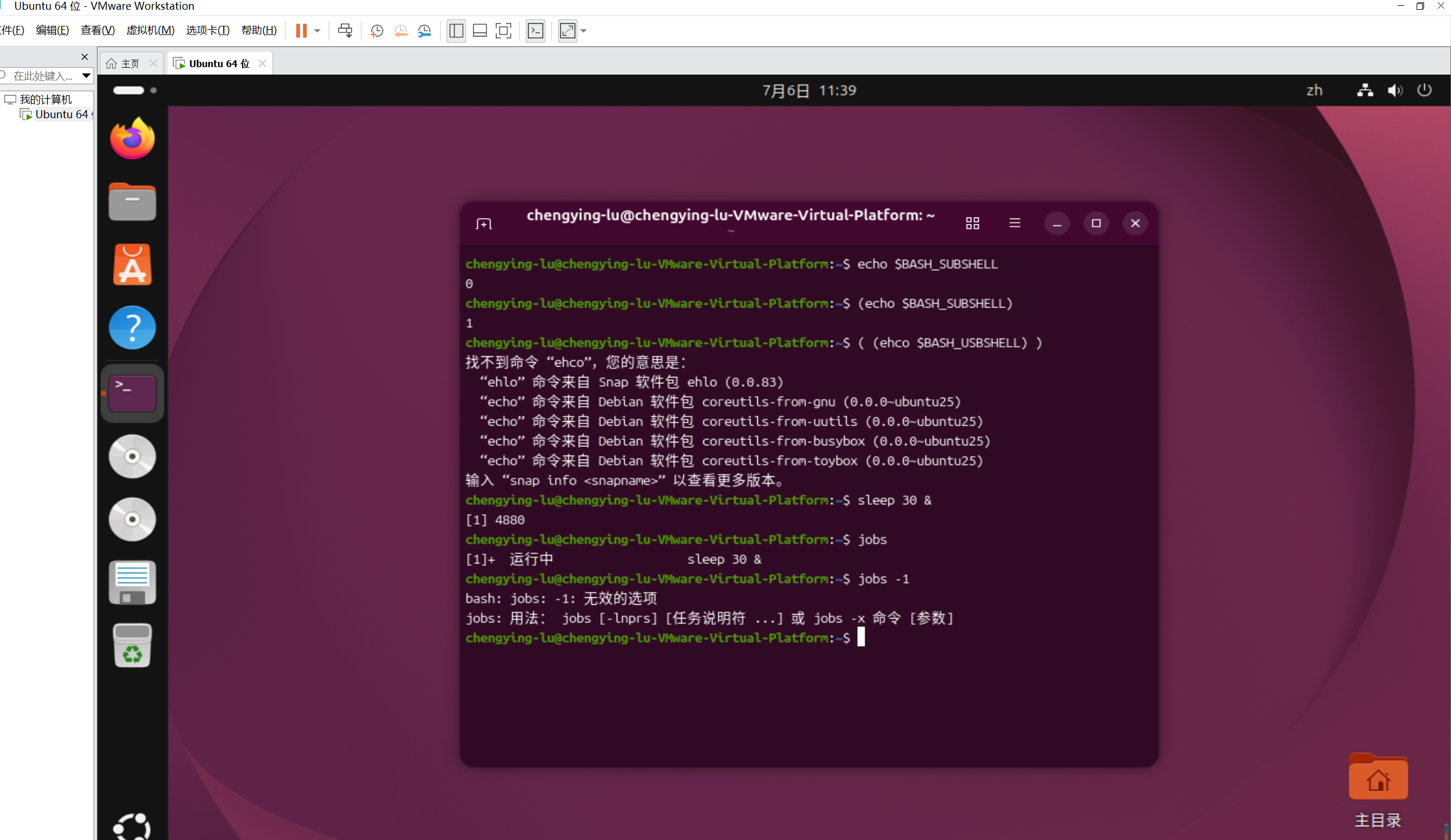
Task: Click the '找不到命令' error line
Action: point(576,362)
